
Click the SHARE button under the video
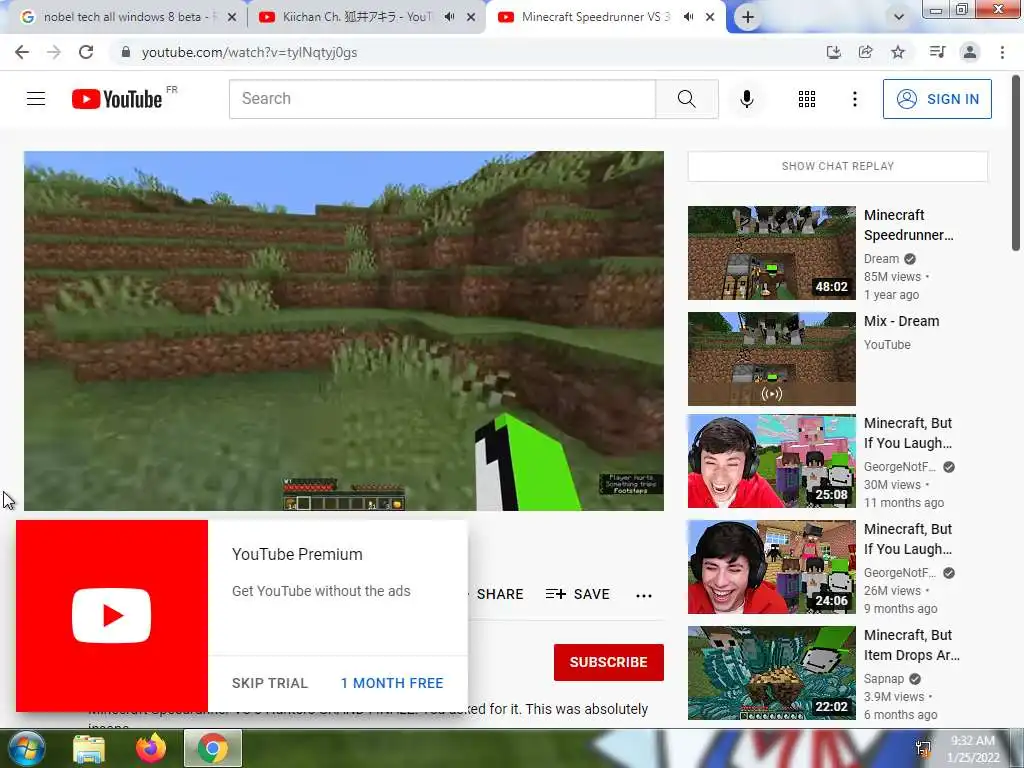[x=500, y=594]
